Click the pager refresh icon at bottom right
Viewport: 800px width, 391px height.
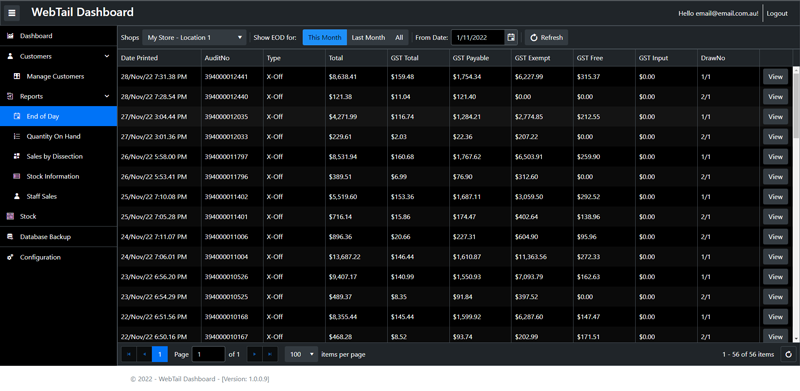[788, 354]
